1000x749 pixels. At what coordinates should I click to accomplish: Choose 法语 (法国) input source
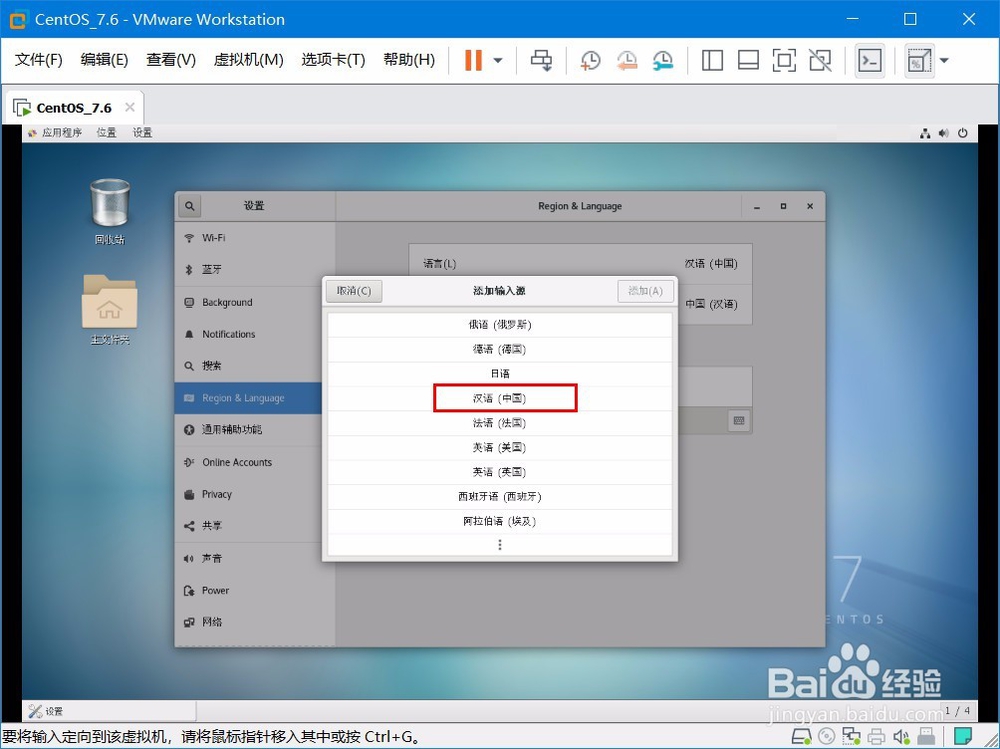point(500,423)
